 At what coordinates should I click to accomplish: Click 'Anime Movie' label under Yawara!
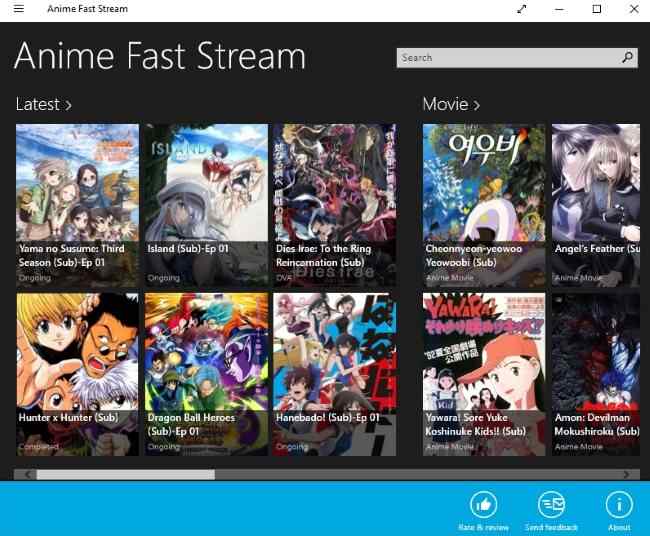coord(449,447)
